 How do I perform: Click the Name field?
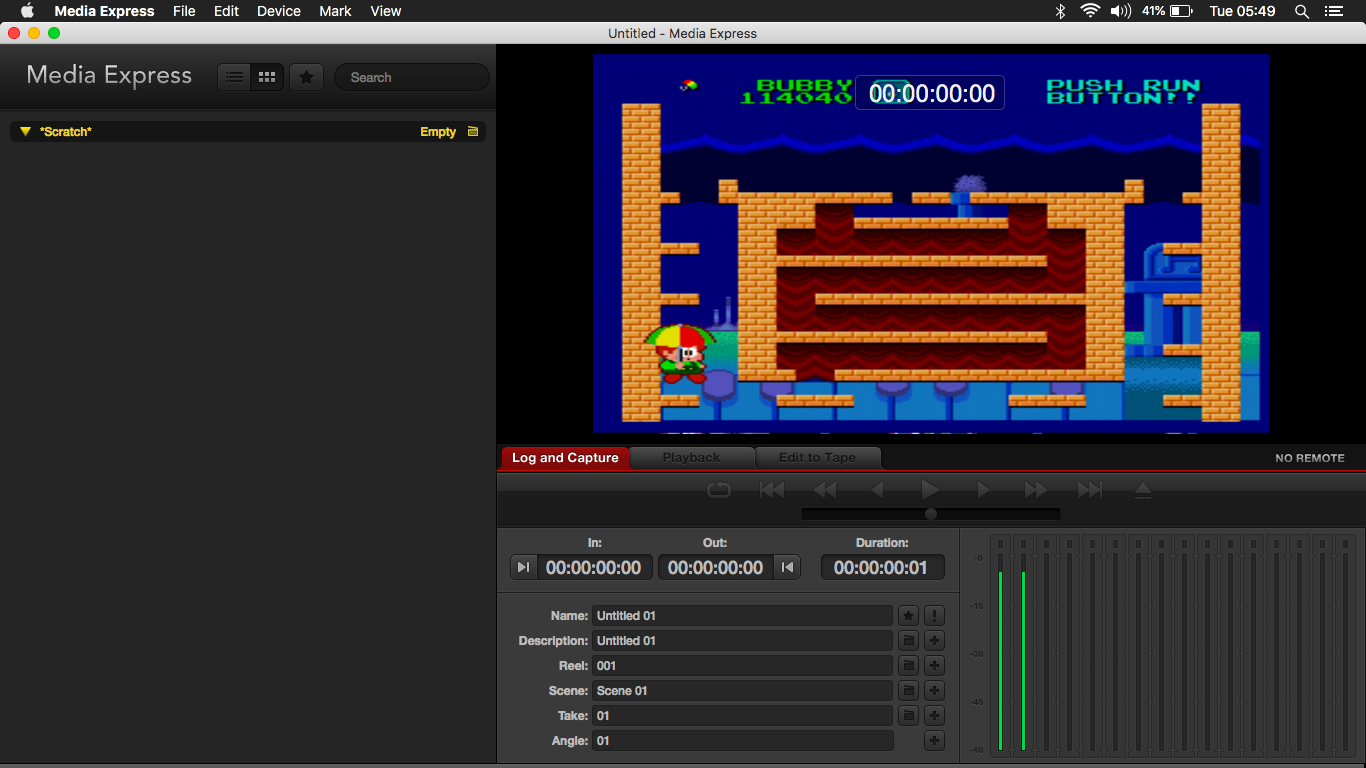pyautogui.click(x=742, y=616)
